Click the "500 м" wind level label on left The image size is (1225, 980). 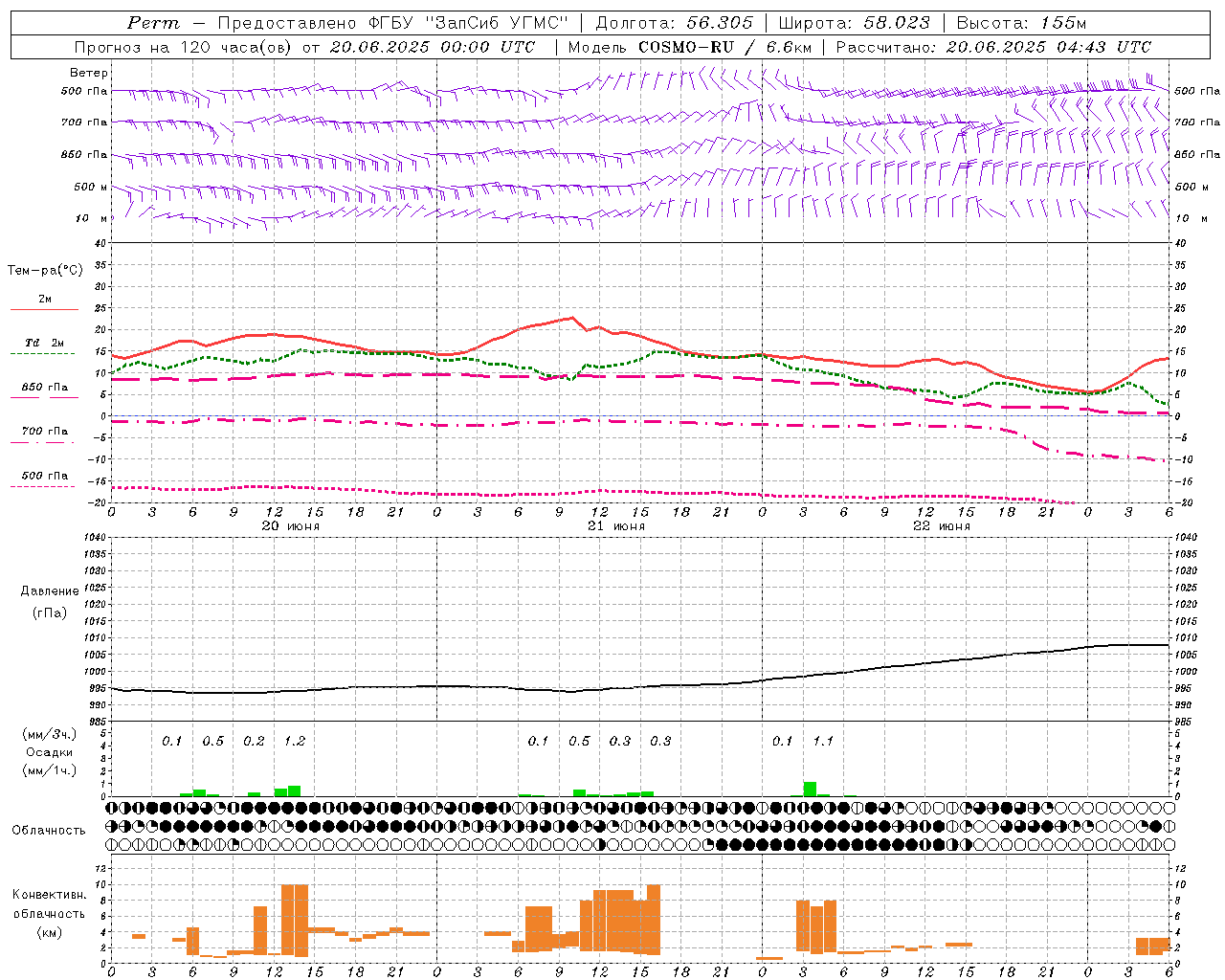click(91, 187)
